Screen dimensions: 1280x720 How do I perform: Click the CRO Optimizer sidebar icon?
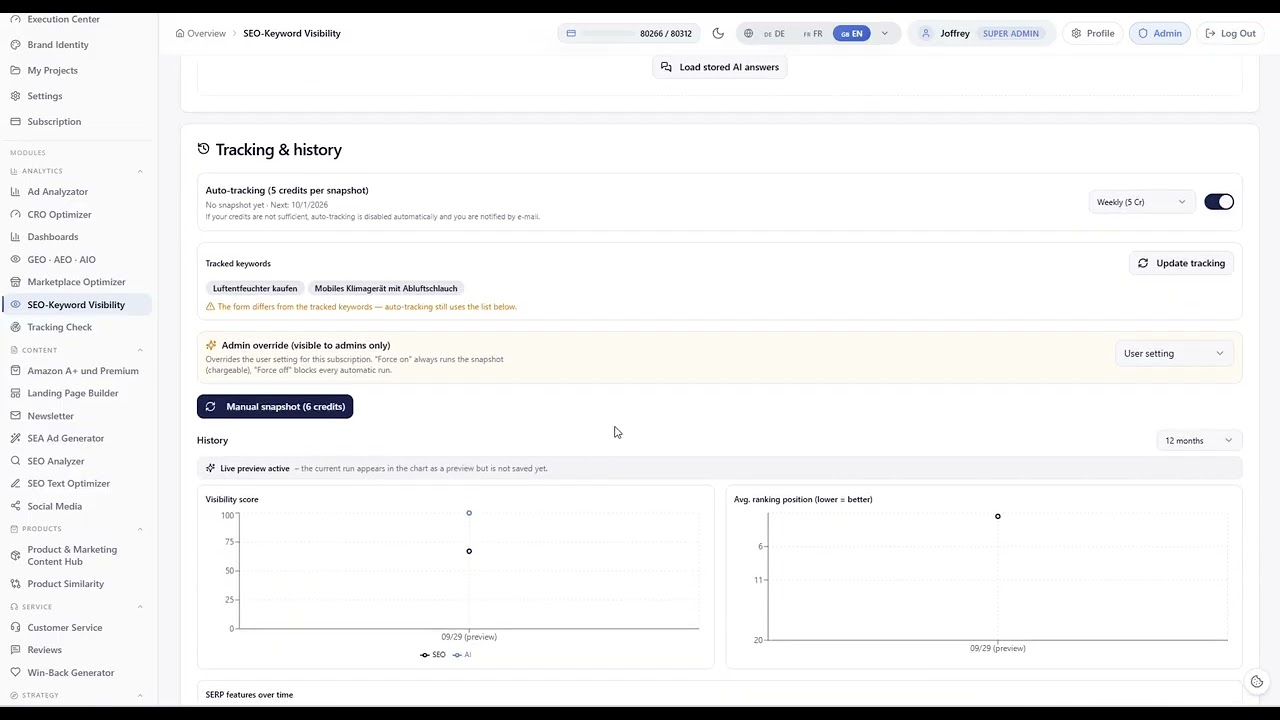pos(16,214)
